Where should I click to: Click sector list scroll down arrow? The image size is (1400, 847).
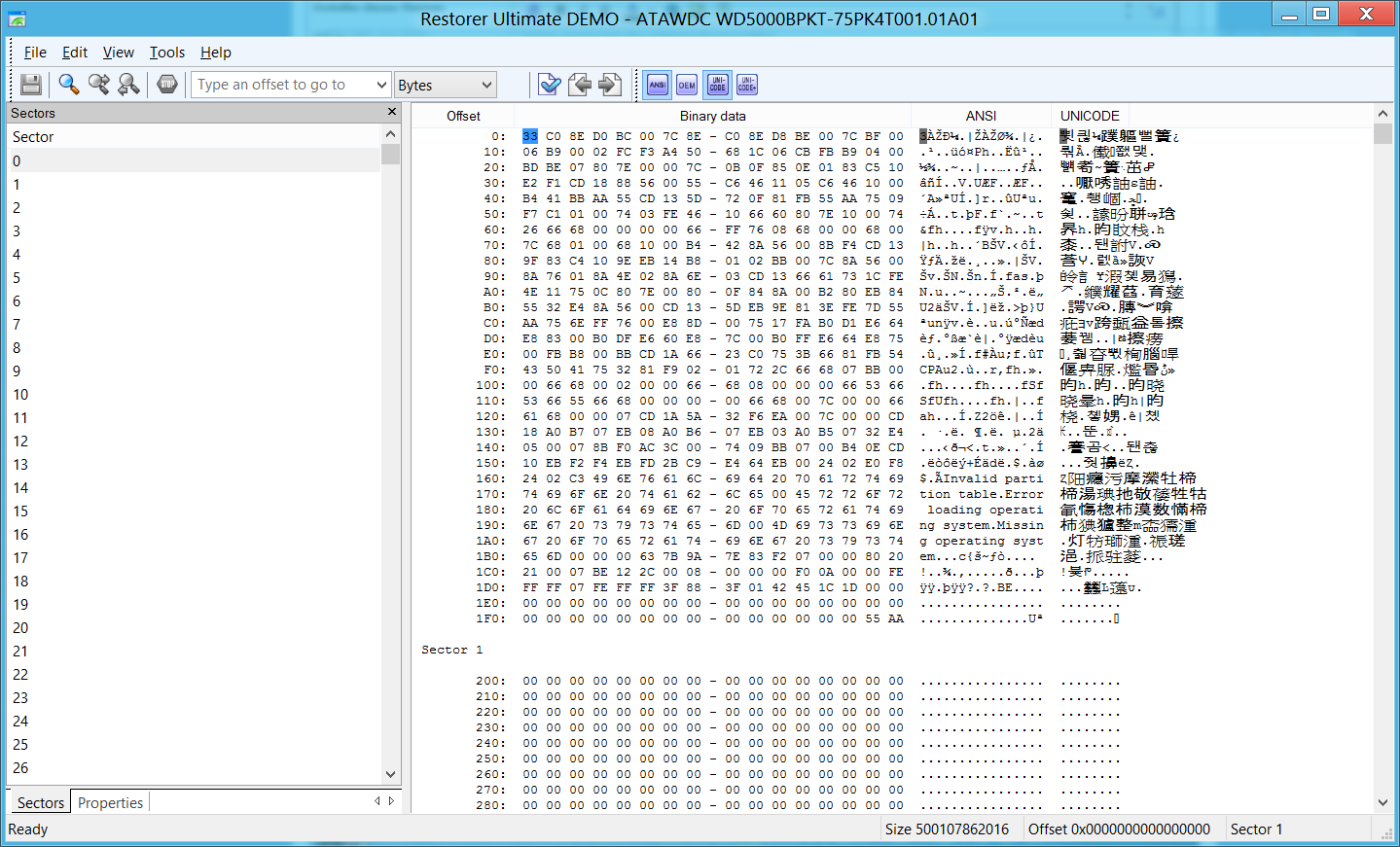[x=391, y=774]
